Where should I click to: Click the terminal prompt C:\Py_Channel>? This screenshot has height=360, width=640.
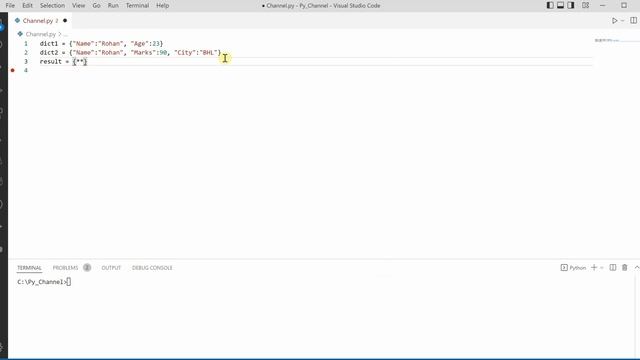(42, 282)
